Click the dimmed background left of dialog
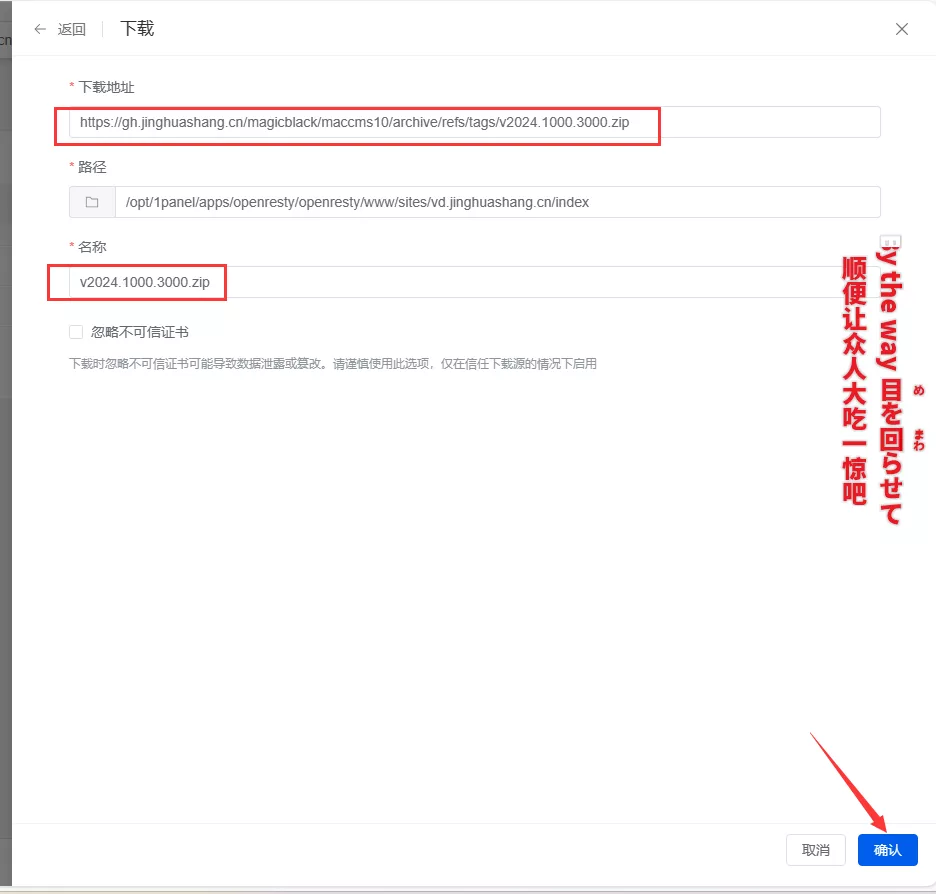Screen dimensions: 936x894 [5, 450]
